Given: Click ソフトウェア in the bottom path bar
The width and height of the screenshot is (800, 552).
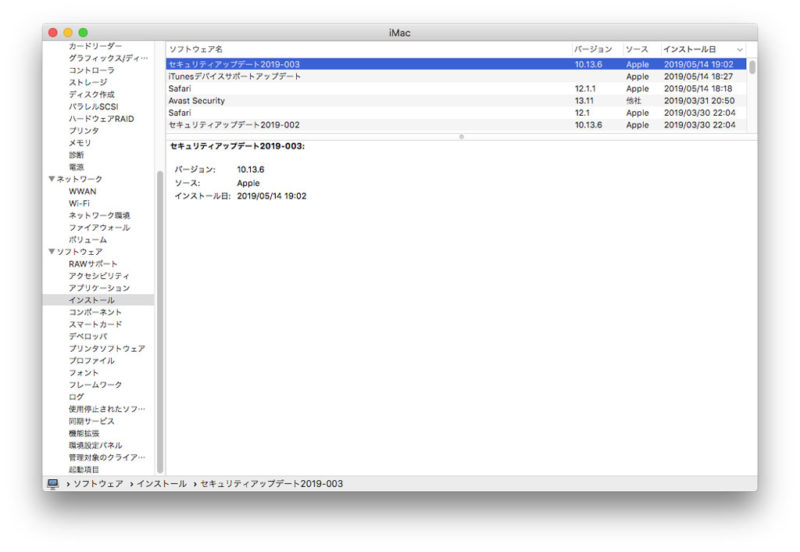Looking at the screenshot, I should 98,484.
